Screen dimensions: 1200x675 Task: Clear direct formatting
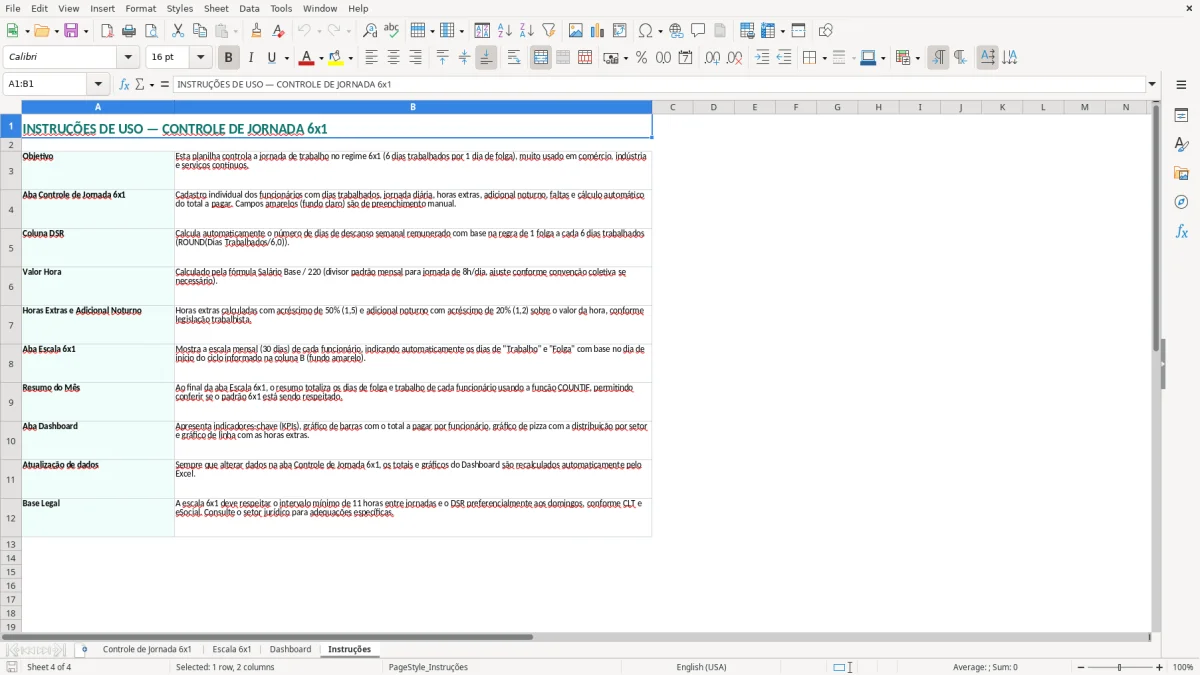279,31
